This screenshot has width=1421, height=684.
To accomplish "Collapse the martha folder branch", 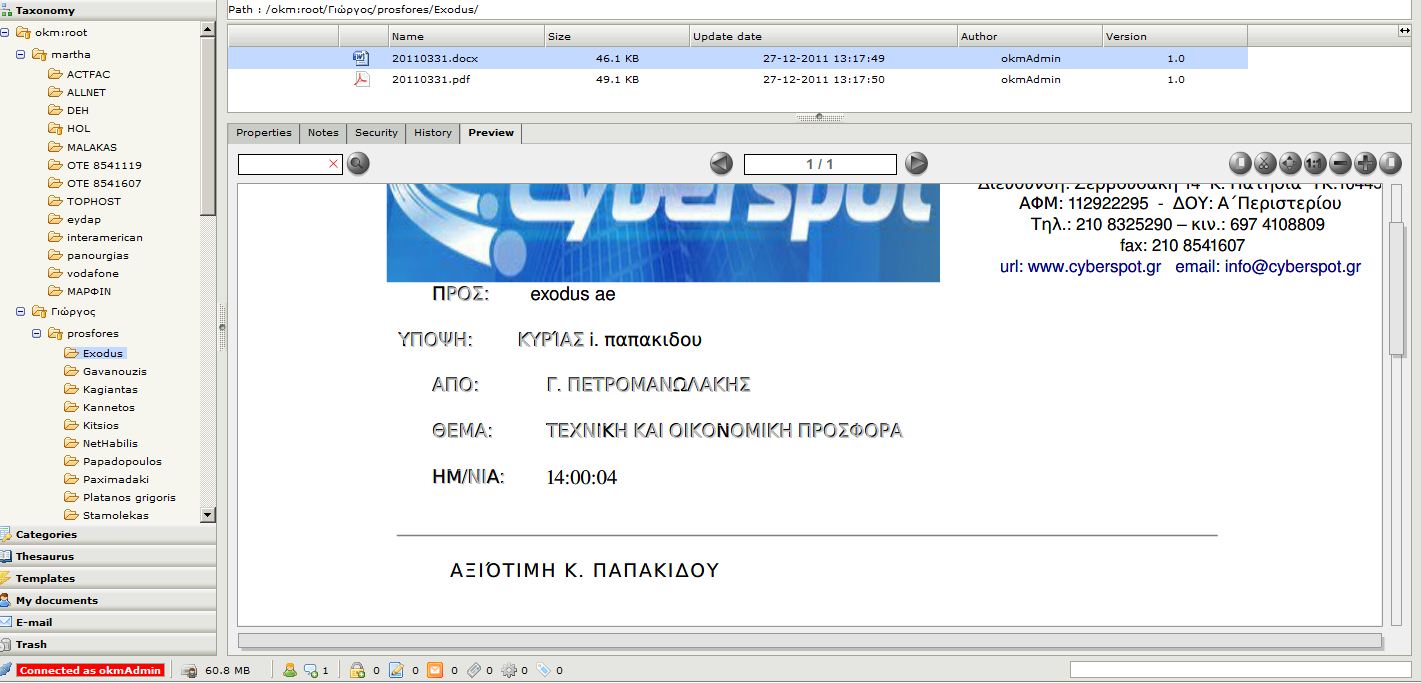I will pyautogui.click(x=20, y=54).
